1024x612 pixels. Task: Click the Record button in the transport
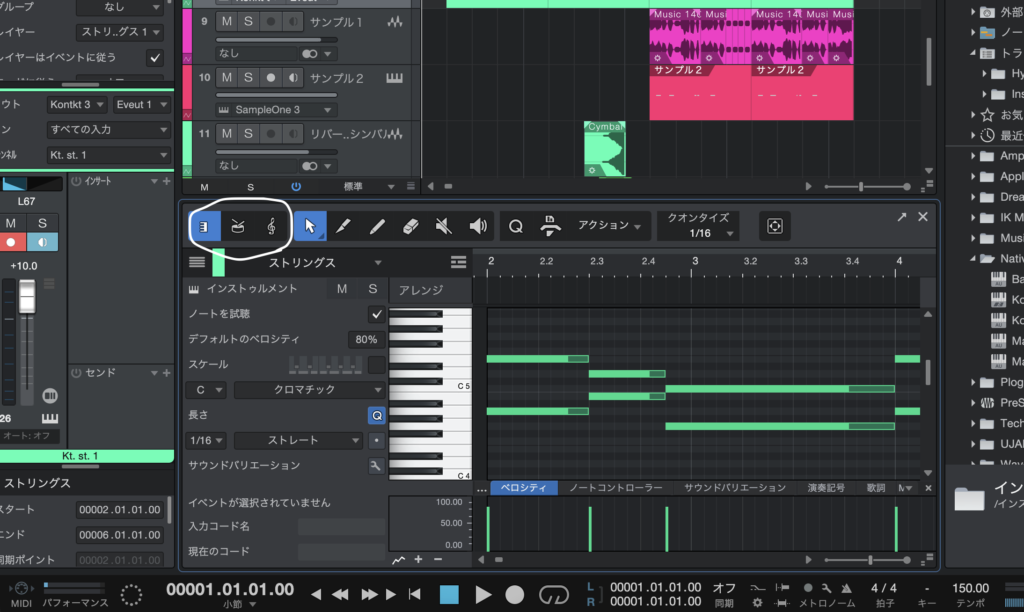tap(514, 595)
